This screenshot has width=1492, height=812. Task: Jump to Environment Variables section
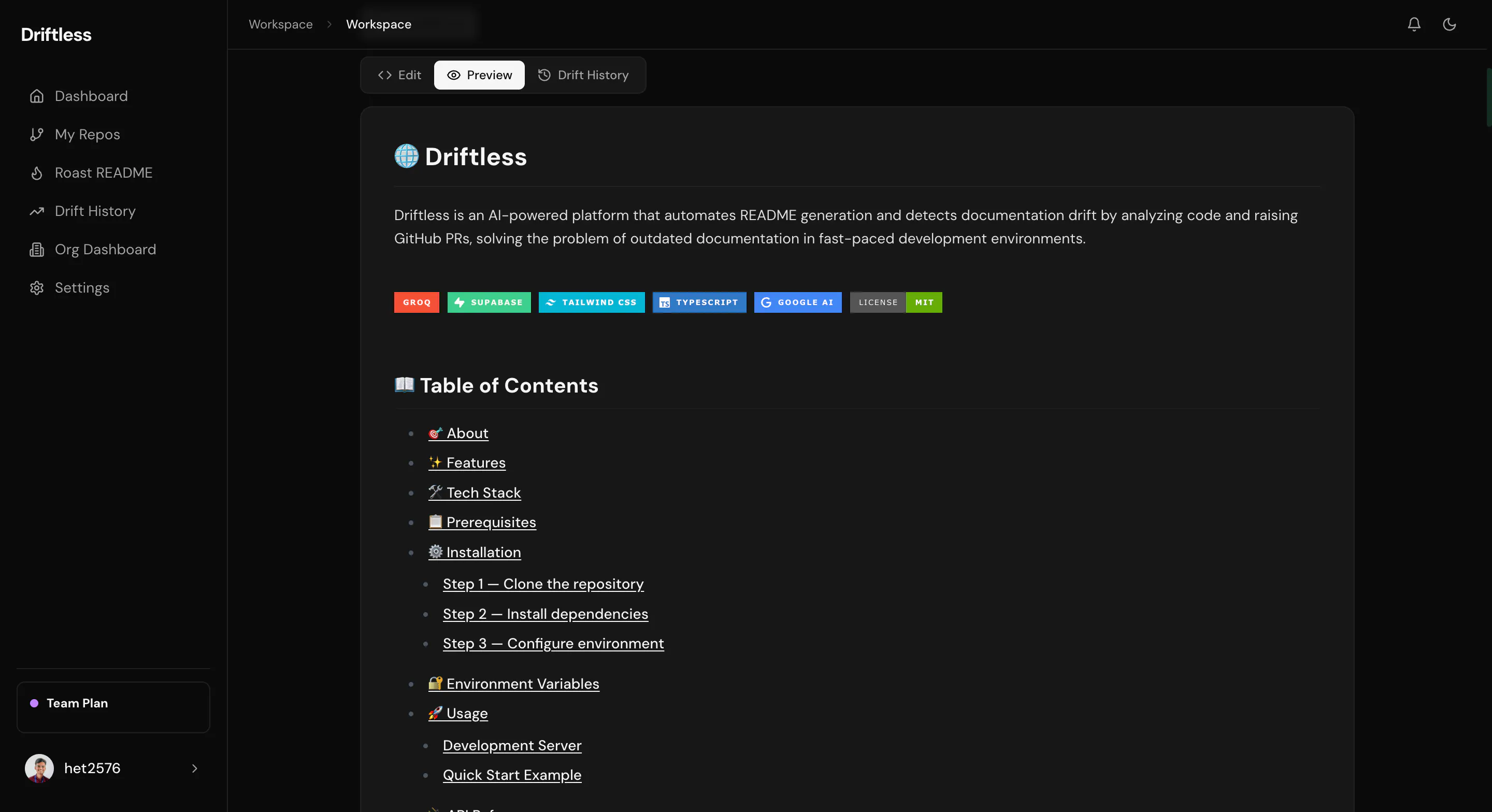click(x=514, y=684)
